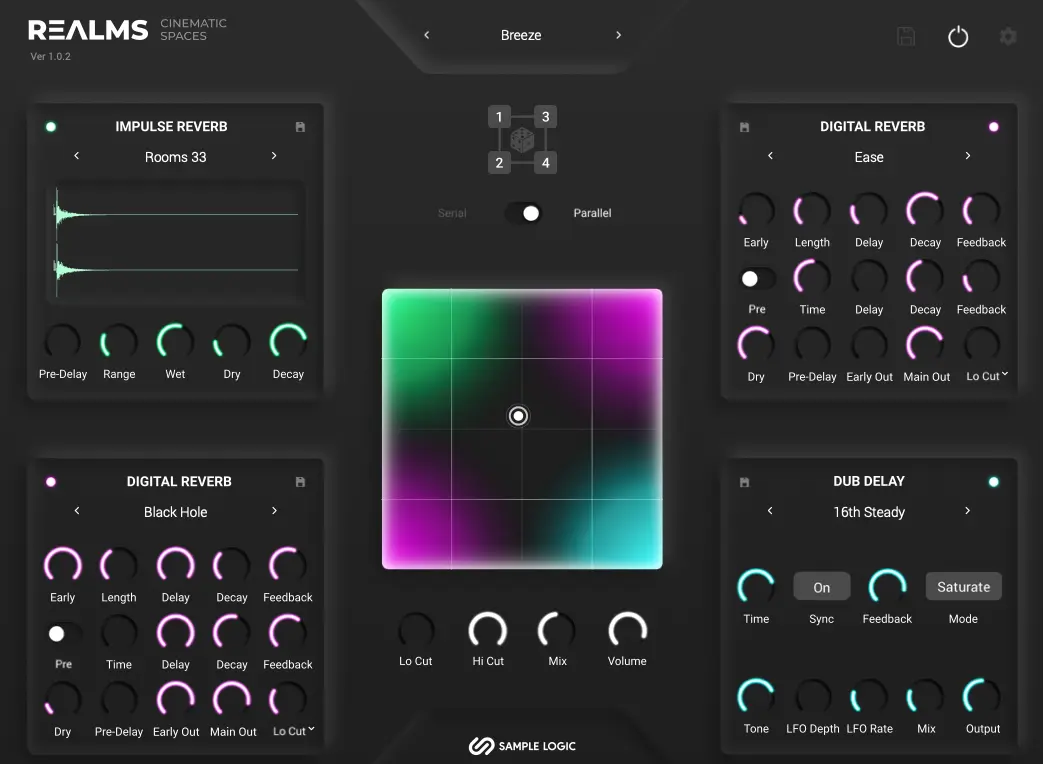
Task: Click Main Out knob in Ease reverb
Action: click(x=925, y=345)
